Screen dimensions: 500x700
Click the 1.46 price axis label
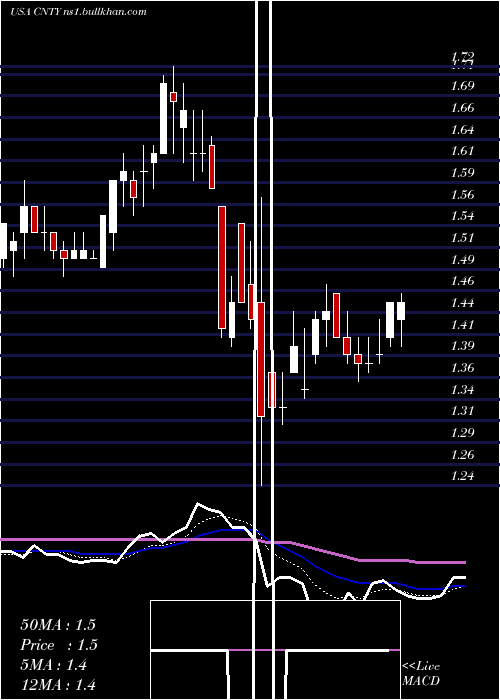pyautogui.click(x=462, y=281)
